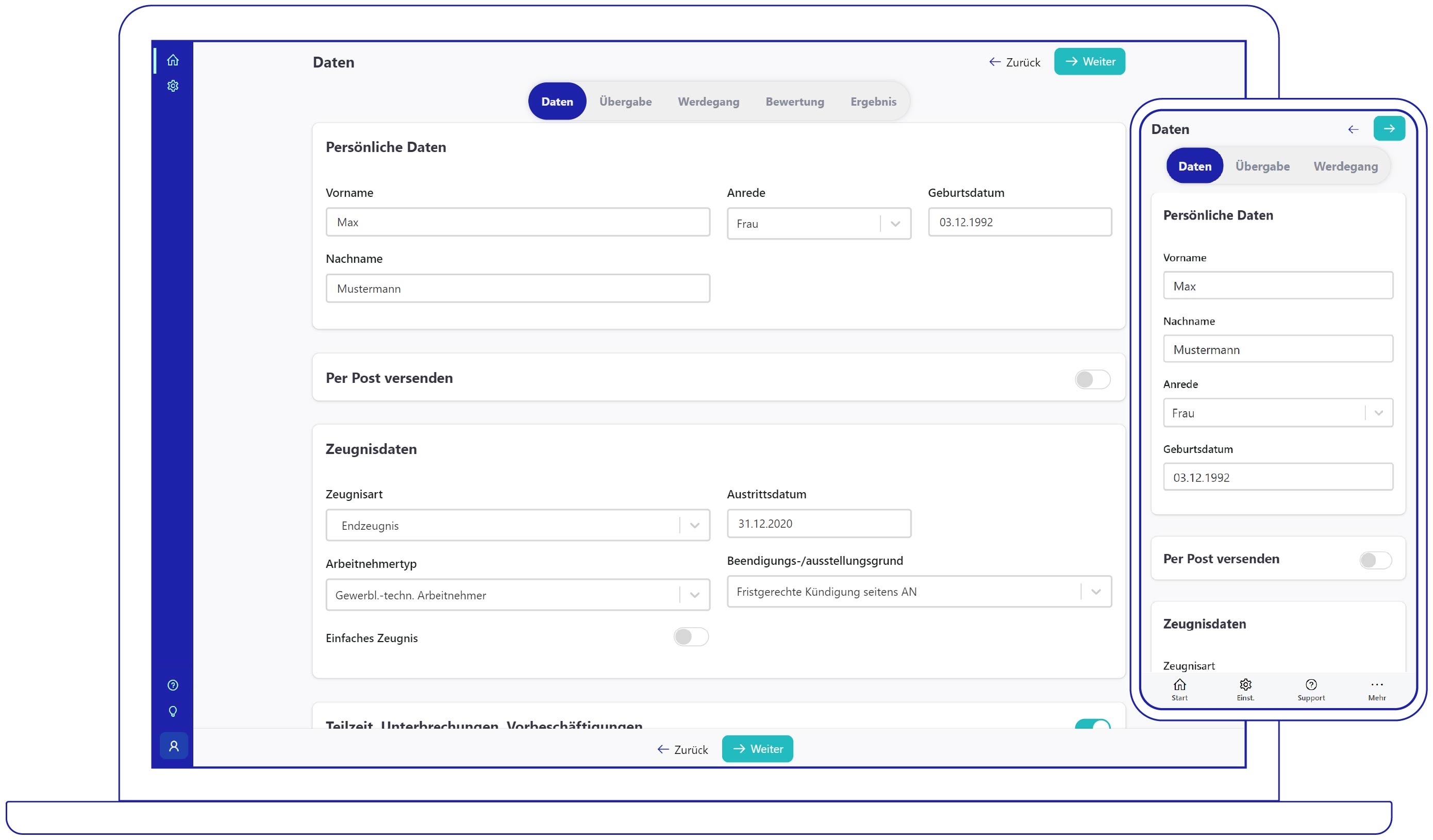The width and height of the screenshot is (1433, 840).
Task: Click the help question mark sidebar icon
Action: pyautogui.click(x=173, y=685)
